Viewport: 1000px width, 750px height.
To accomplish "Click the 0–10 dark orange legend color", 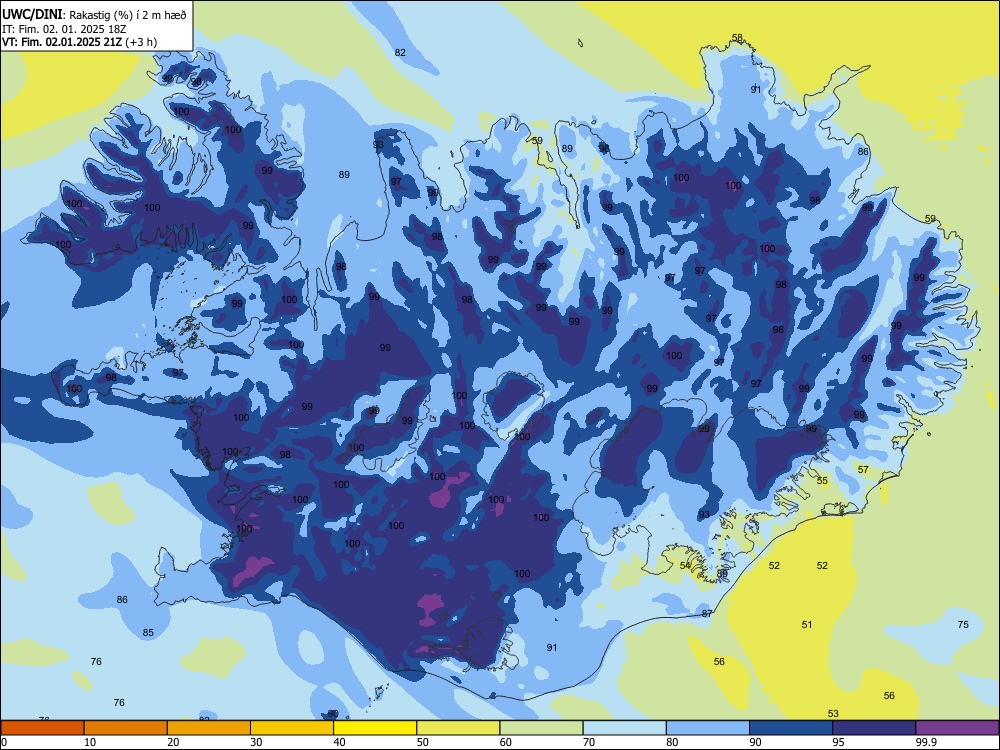I will pyautogui.click(x=43, y=728).
